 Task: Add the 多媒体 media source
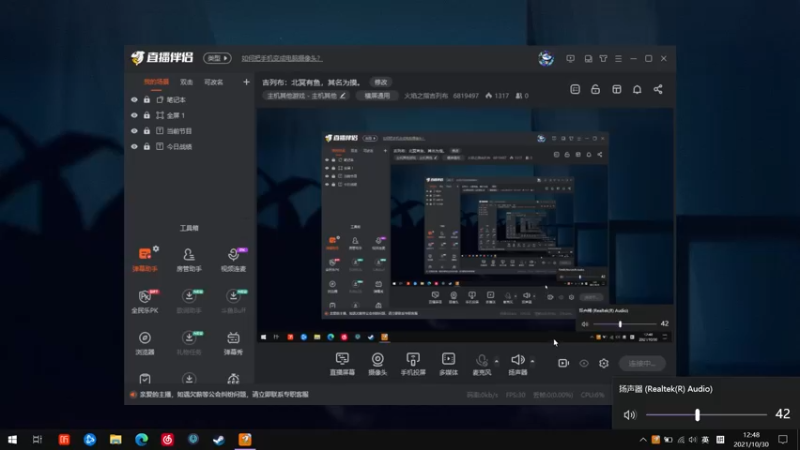click(x=448, y=364)
